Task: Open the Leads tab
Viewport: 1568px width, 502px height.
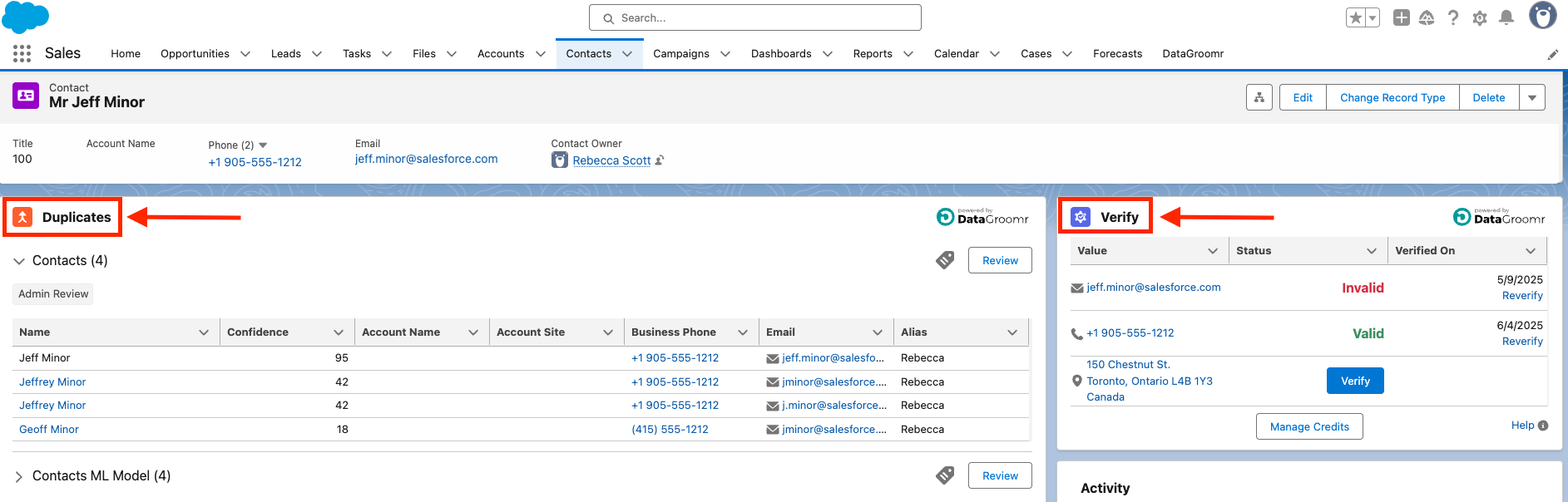Action: (286, 53)
